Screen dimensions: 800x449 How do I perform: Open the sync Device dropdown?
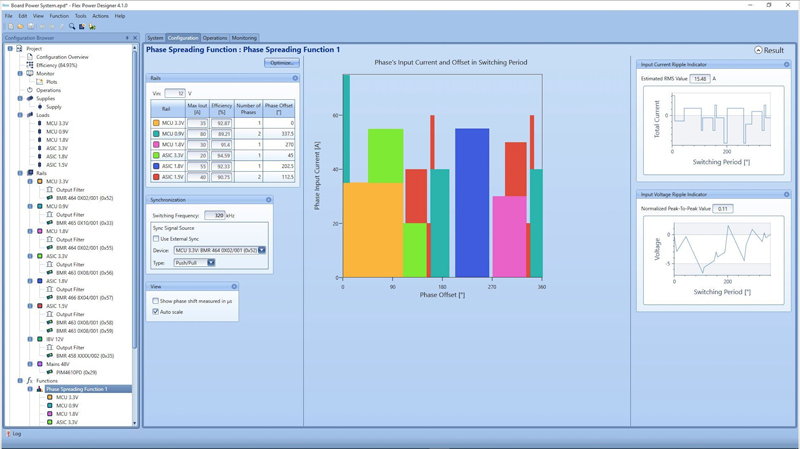pos(262,250)
